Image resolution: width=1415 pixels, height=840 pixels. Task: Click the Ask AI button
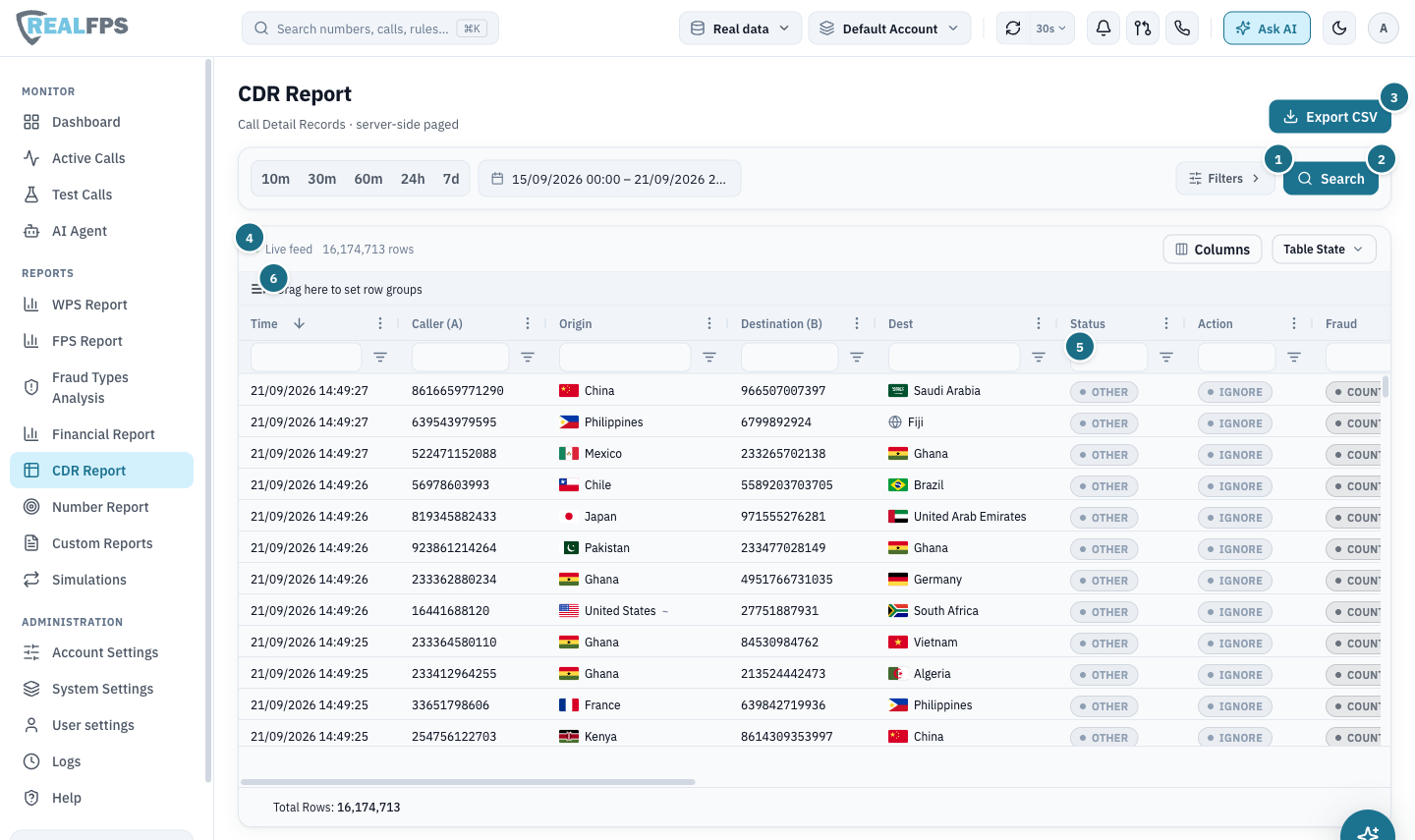click(x=1267, y=28)
